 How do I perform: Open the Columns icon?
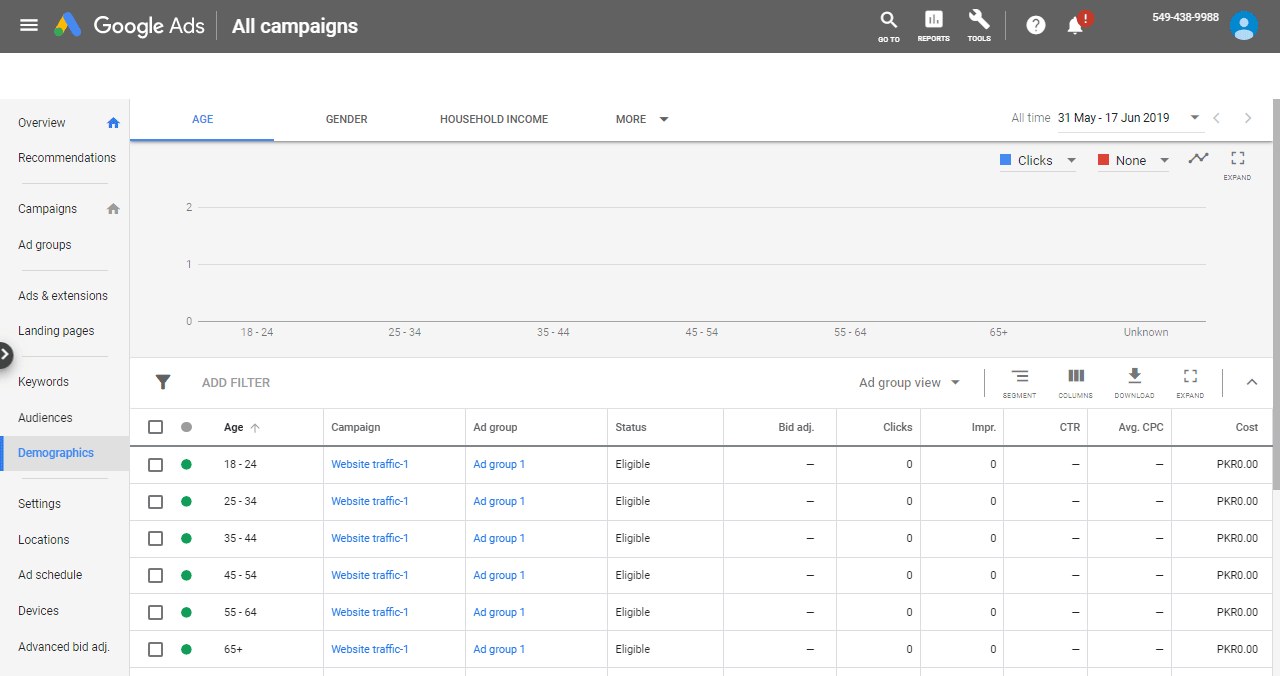(x=1076, y=377)
